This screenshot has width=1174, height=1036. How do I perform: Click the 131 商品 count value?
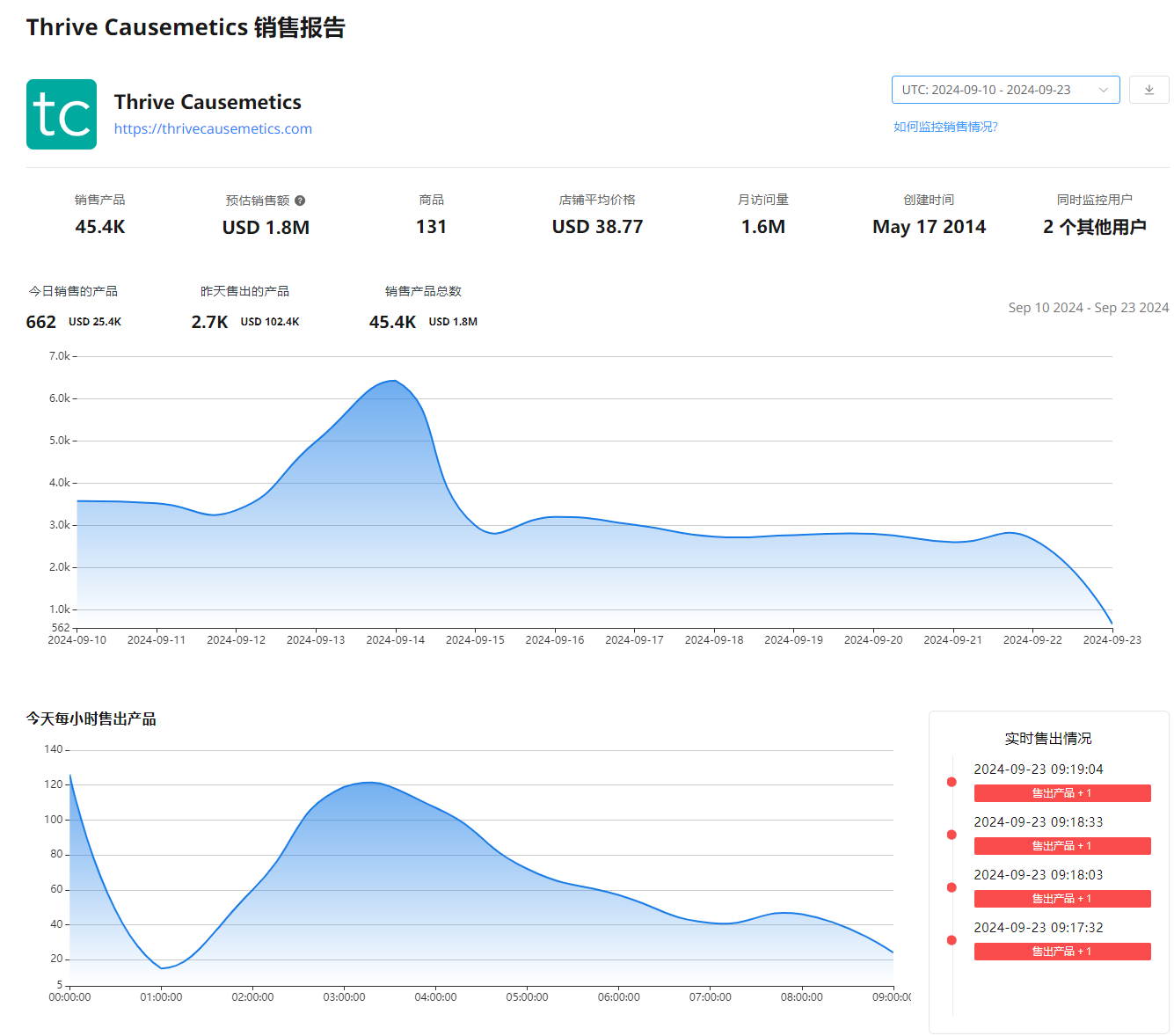pyautogui.click(x=431, y=227)
